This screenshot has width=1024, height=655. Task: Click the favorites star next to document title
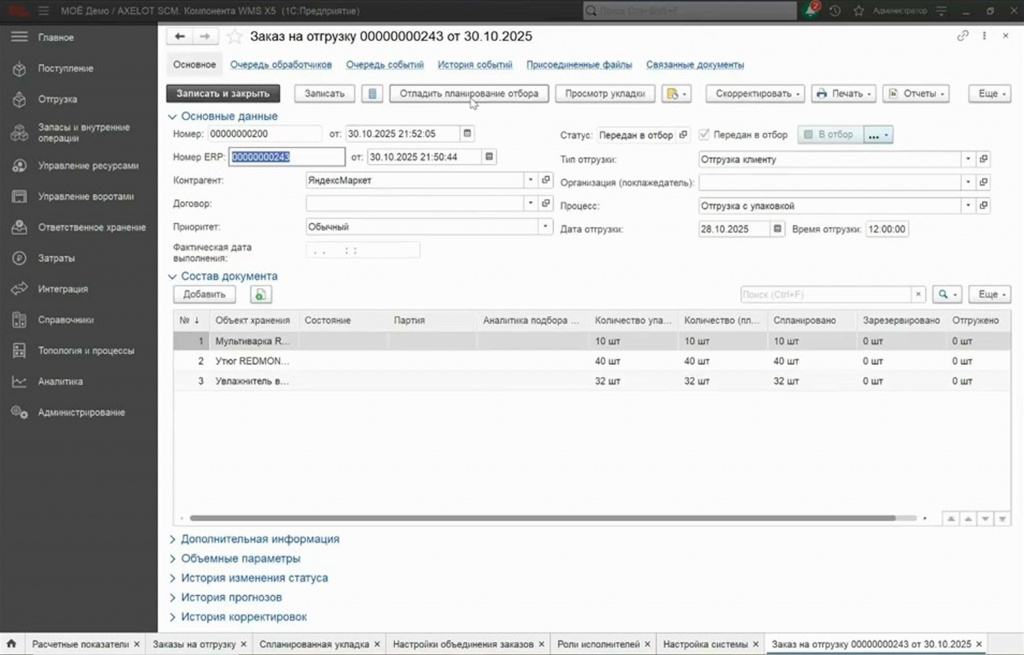pyautogui.click(x=234, y=37)
